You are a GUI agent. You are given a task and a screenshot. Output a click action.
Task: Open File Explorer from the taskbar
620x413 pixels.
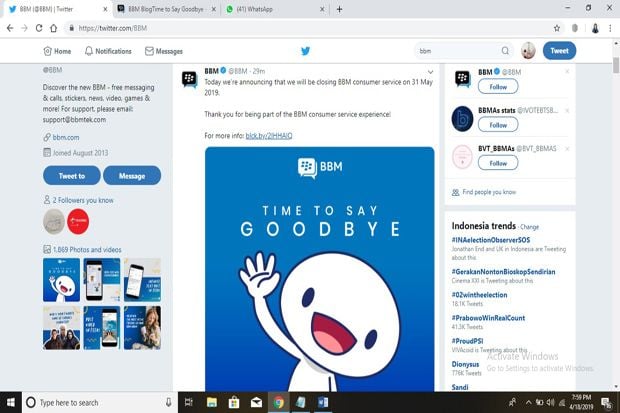click(x=212, y=402)
